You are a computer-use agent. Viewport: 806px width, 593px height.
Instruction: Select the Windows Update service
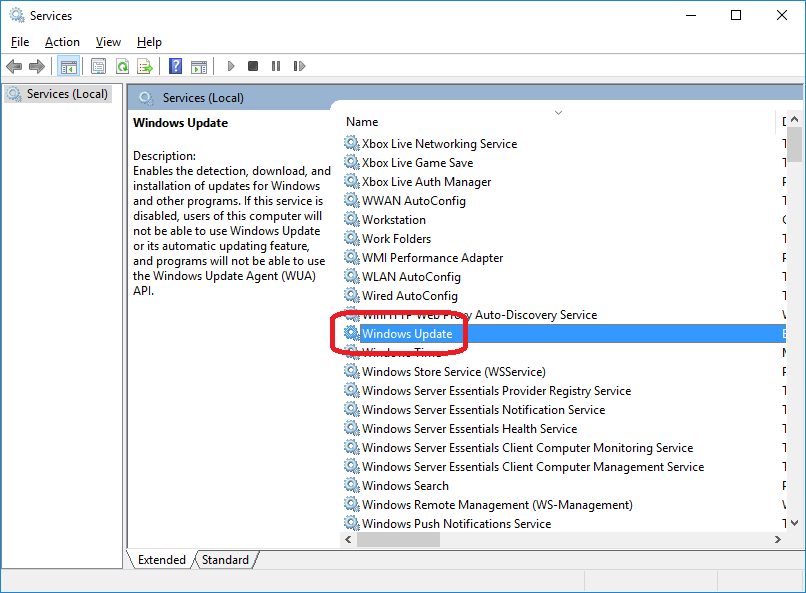tap(407, 334)
